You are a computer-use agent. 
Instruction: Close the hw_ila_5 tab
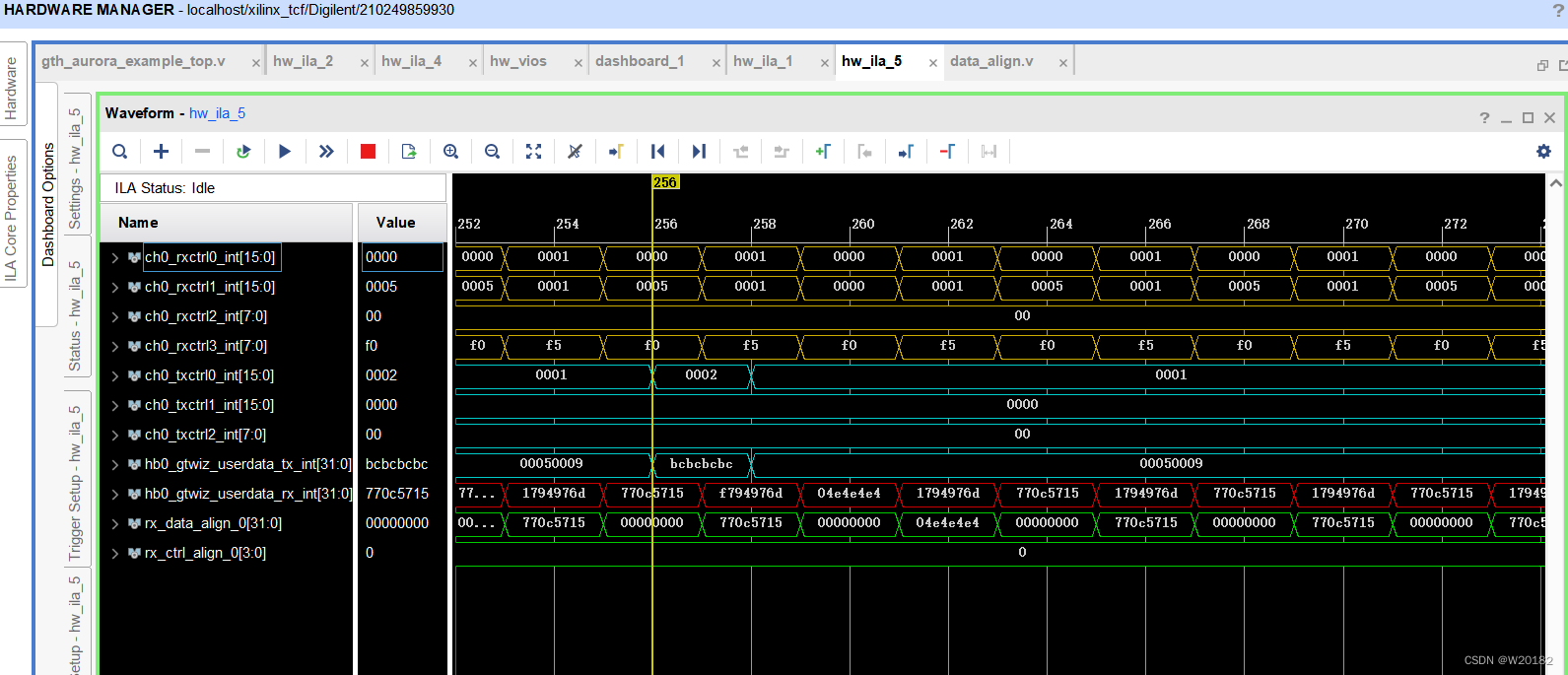click(933, 63)
